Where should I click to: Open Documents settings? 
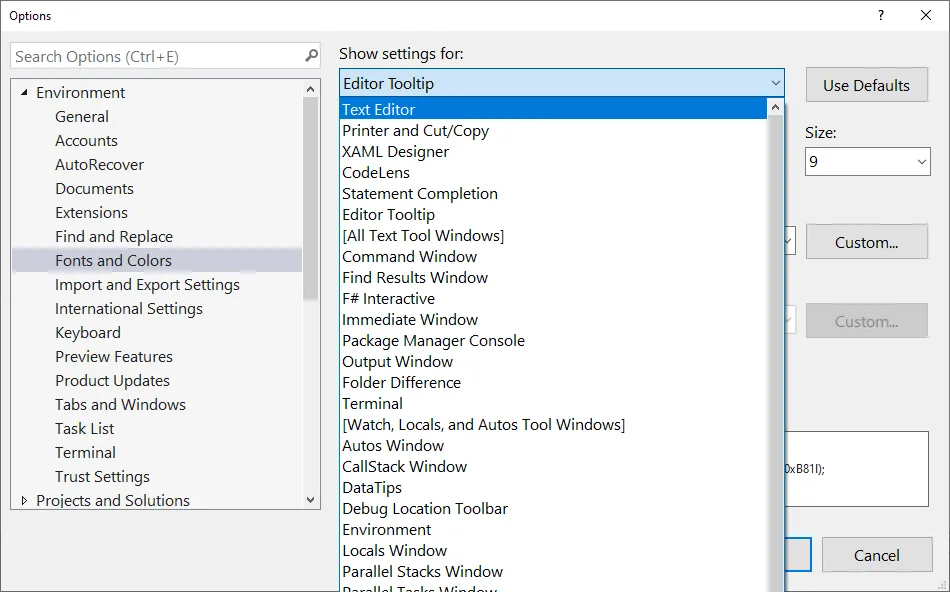(94, 188)
